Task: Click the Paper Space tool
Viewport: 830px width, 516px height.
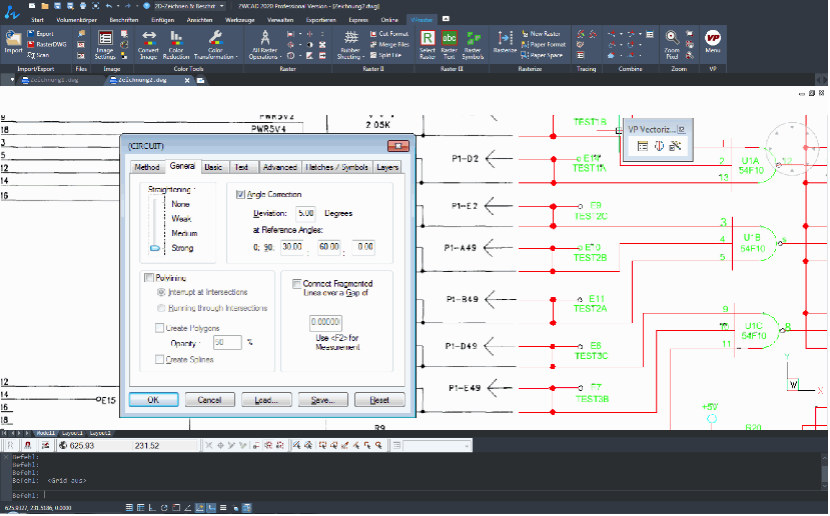Action: tap(542, 55)
